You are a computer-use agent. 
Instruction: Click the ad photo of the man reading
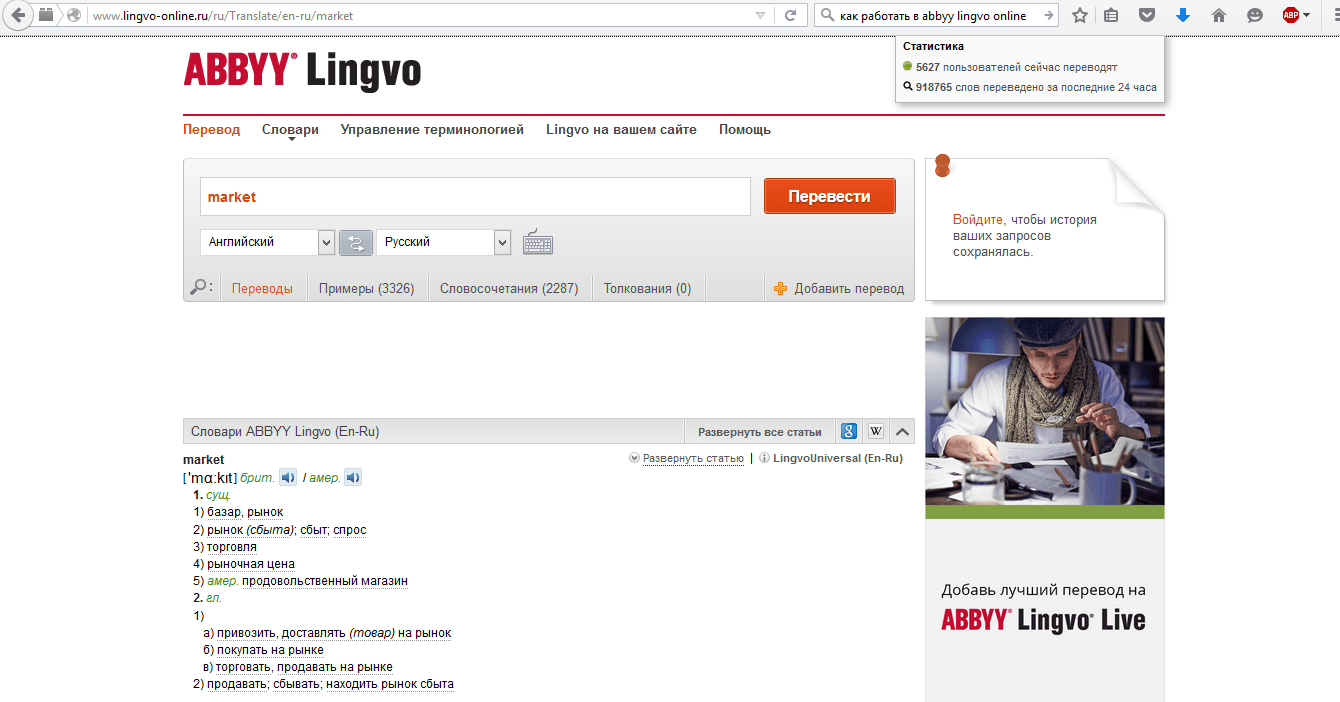1044,411
